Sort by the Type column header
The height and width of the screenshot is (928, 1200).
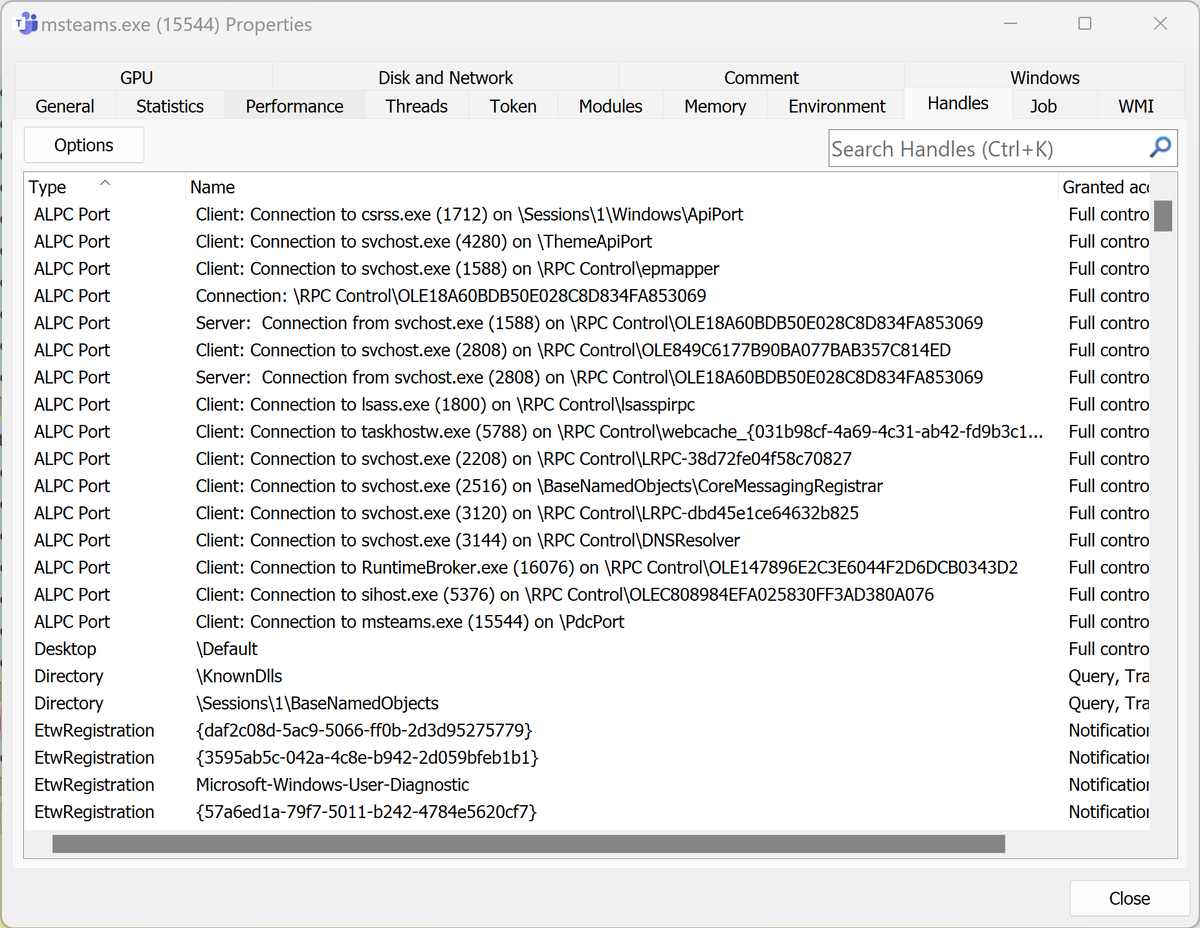click(x=105, y=187)
